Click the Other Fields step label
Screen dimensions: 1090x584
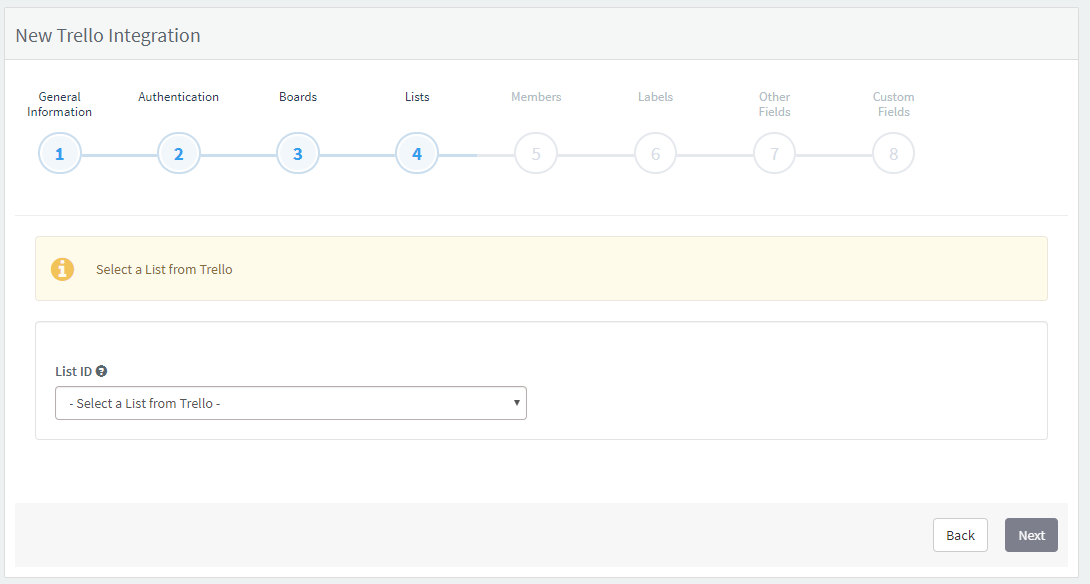774,104
